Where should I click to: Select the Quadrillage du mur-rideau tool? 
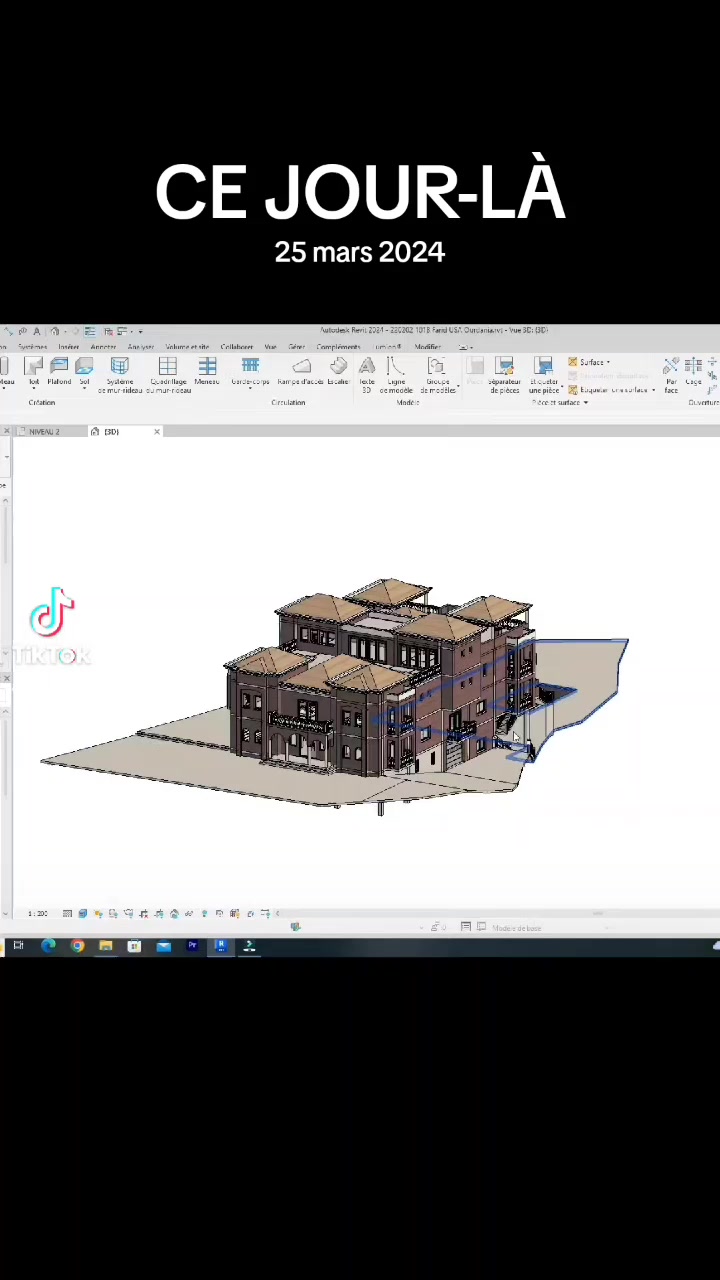tap(168, 373)
